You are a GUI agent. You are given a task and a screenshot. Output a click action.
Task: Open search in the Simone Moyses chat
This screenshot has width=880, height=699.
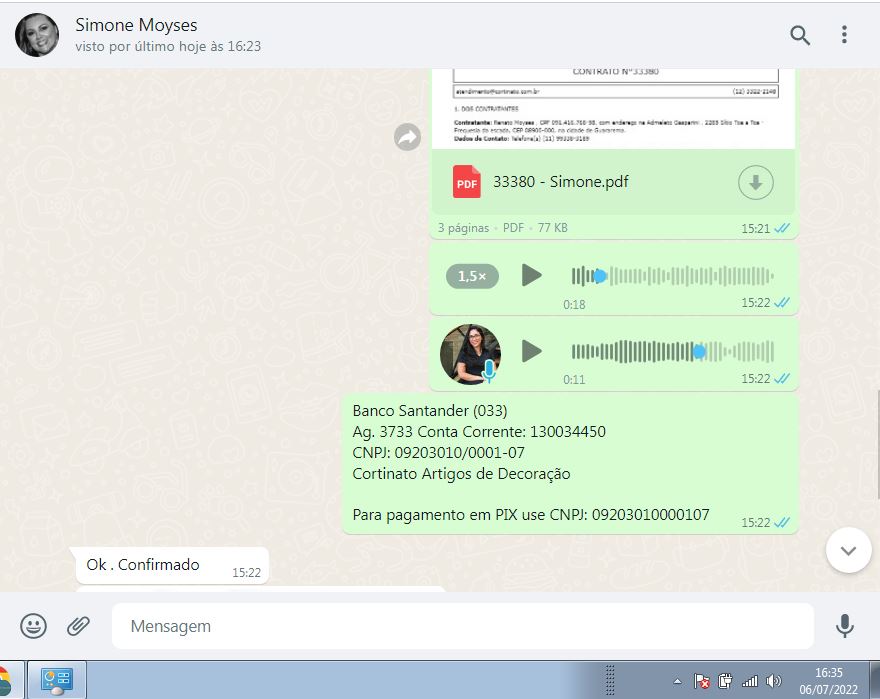(800, 35)
